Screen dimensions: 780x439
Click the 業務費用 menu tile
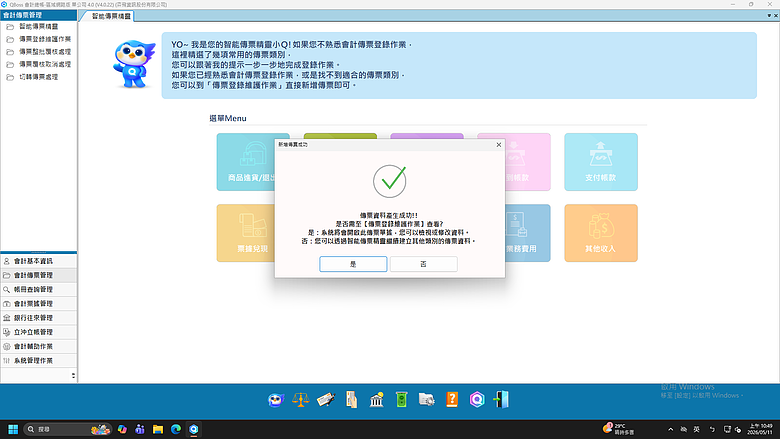coord(528,233)
